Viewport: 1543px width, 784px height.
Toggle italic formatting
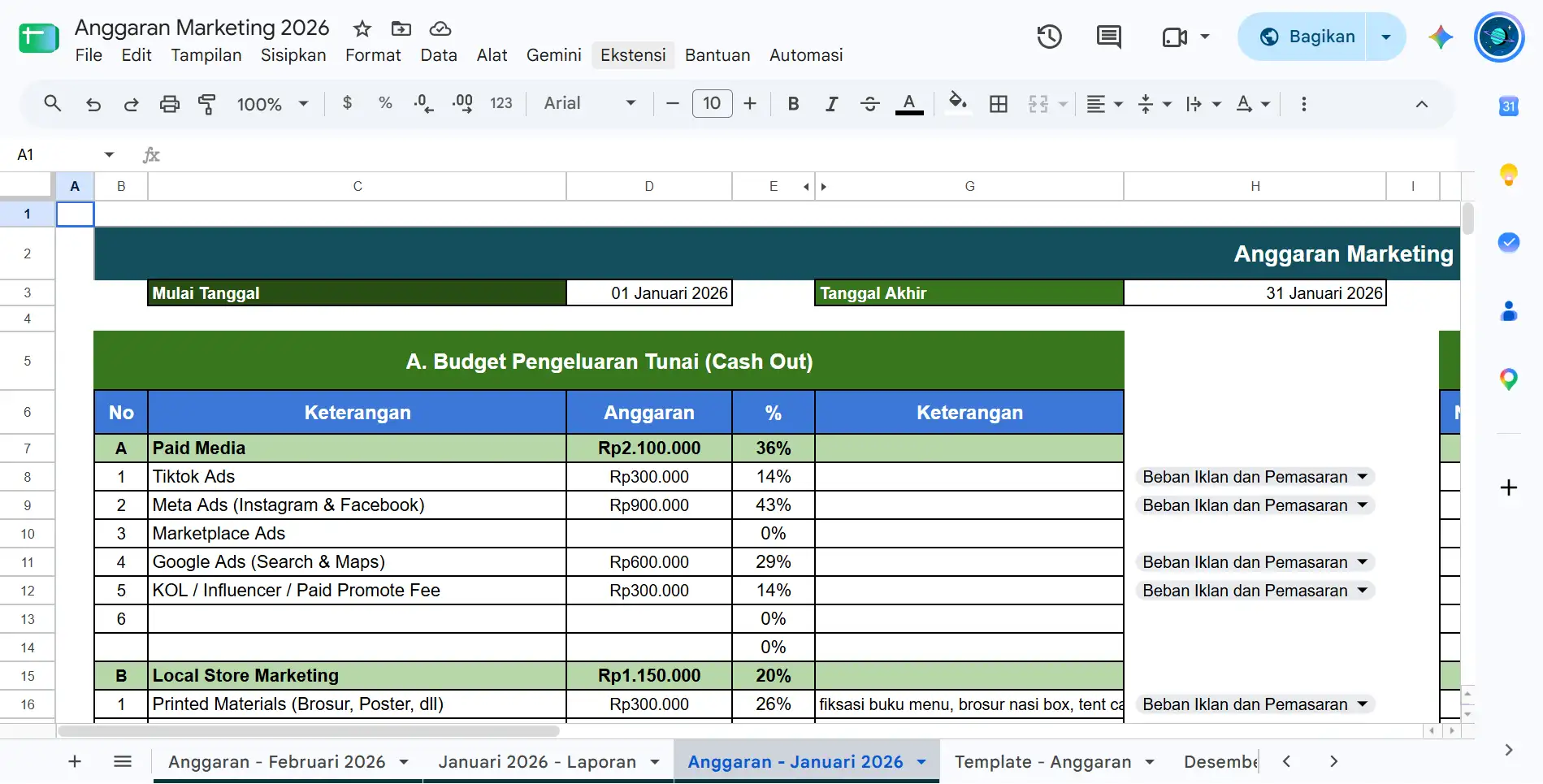pyautogui.click(x=831, y=104)
